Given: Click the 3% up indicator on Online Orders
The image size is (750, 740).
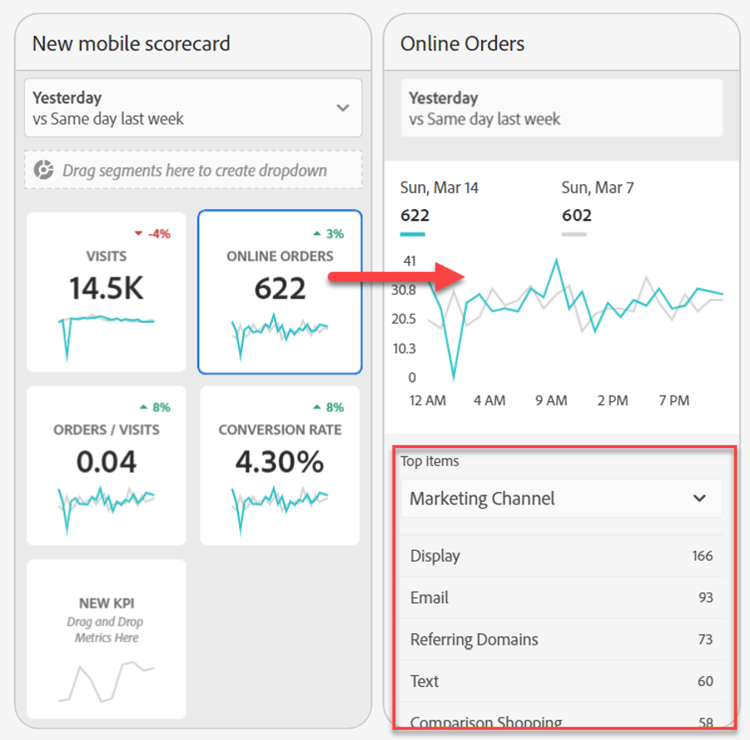Looking at the screenshot, I should tap(329, 234).
